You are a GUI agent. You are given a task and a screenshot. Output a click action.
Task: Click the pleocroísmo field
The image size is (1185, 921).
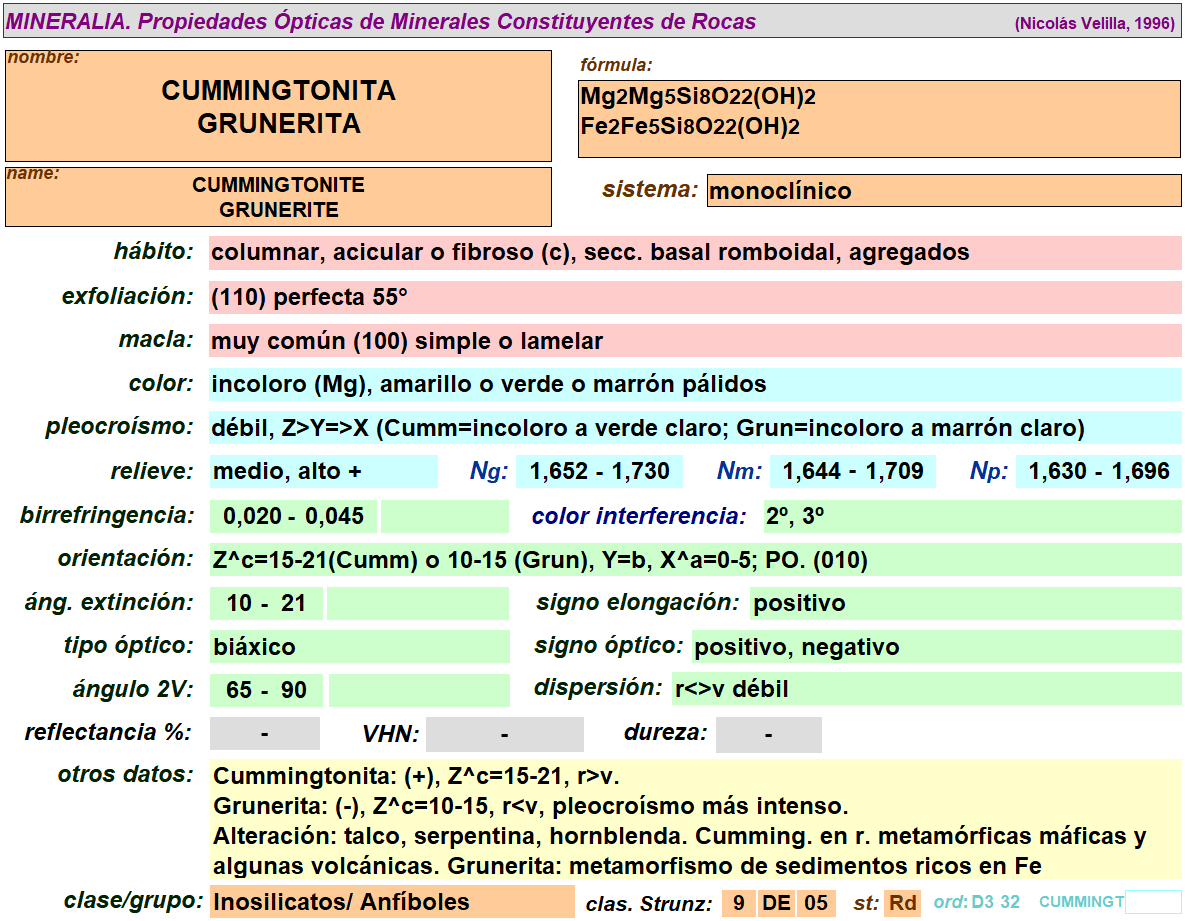coord(694,428)
